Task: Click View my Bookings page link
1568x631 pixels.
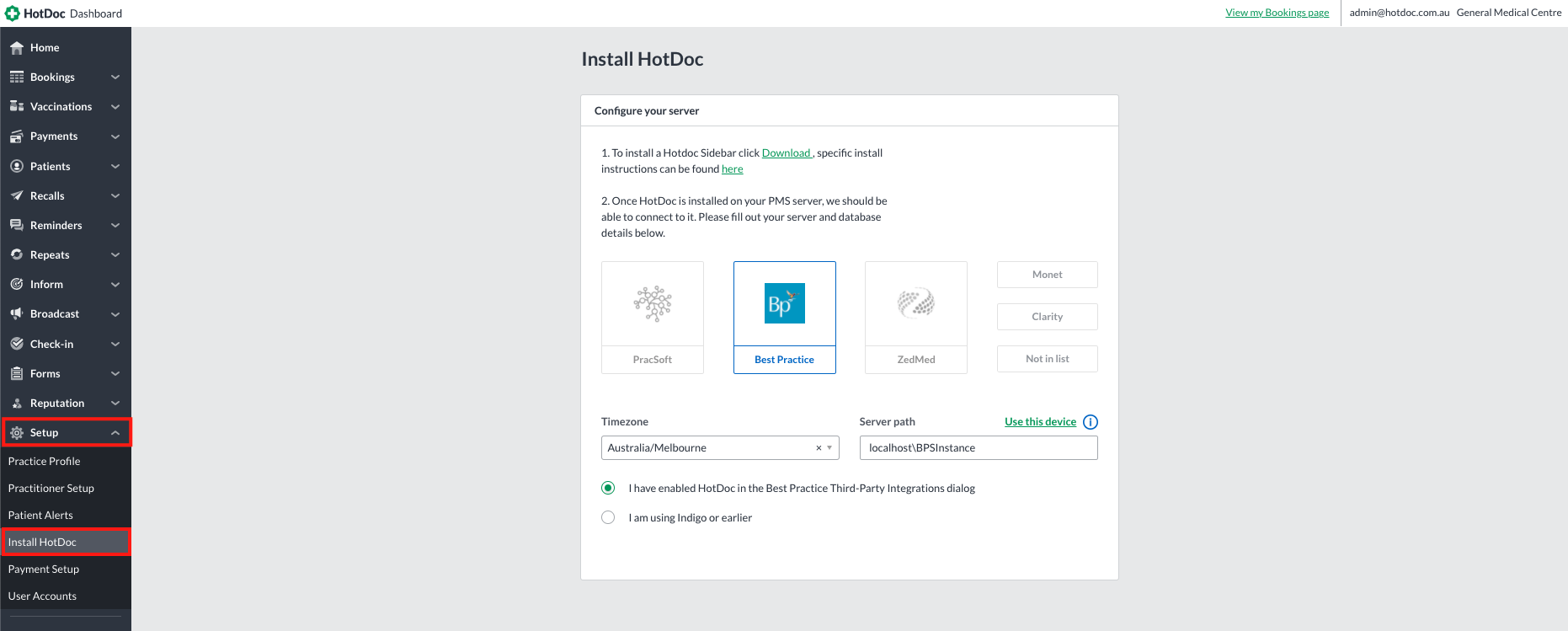Action: coord(1277,13)
